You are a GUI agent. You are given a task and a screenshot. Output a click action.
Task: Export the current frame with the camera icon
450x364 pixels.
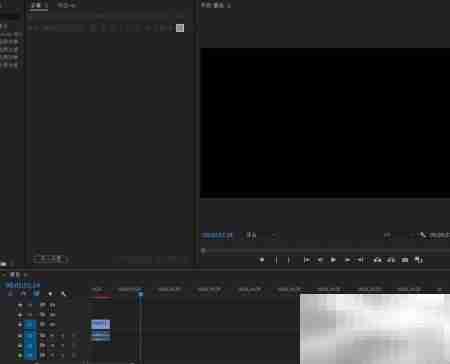click(404, 260)
